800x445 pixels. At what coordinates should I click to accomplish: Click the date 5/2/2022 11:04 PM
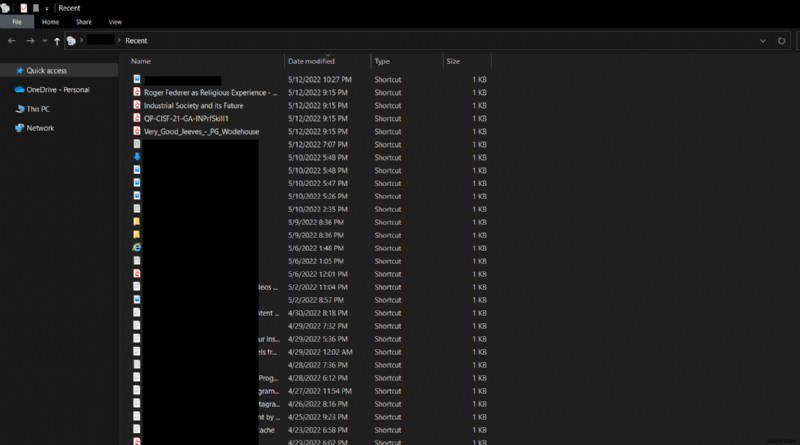317,287
